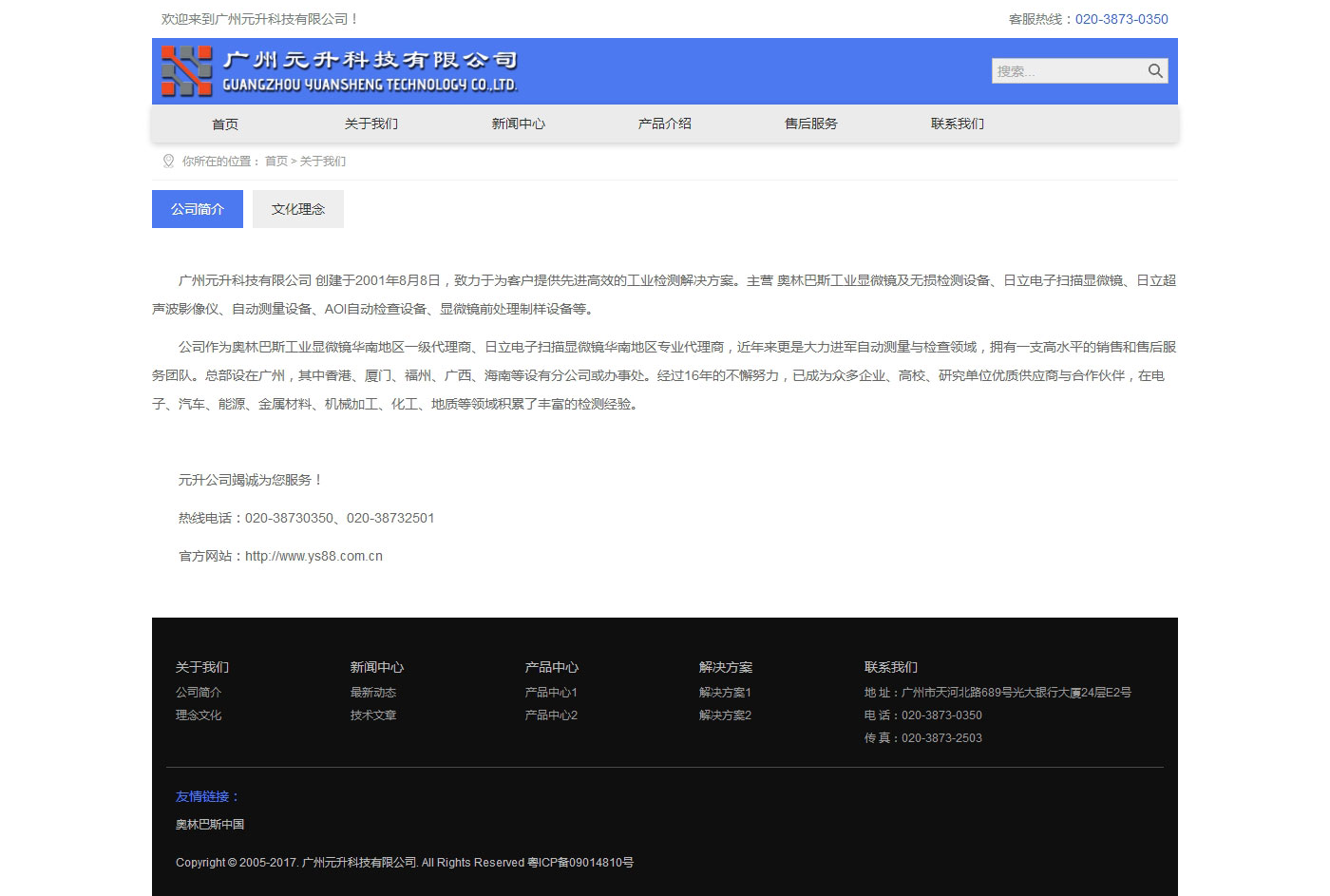Click the Yuansheng company logo
Viewport: 1330px width, 896px height.
(x=339, y=71)
